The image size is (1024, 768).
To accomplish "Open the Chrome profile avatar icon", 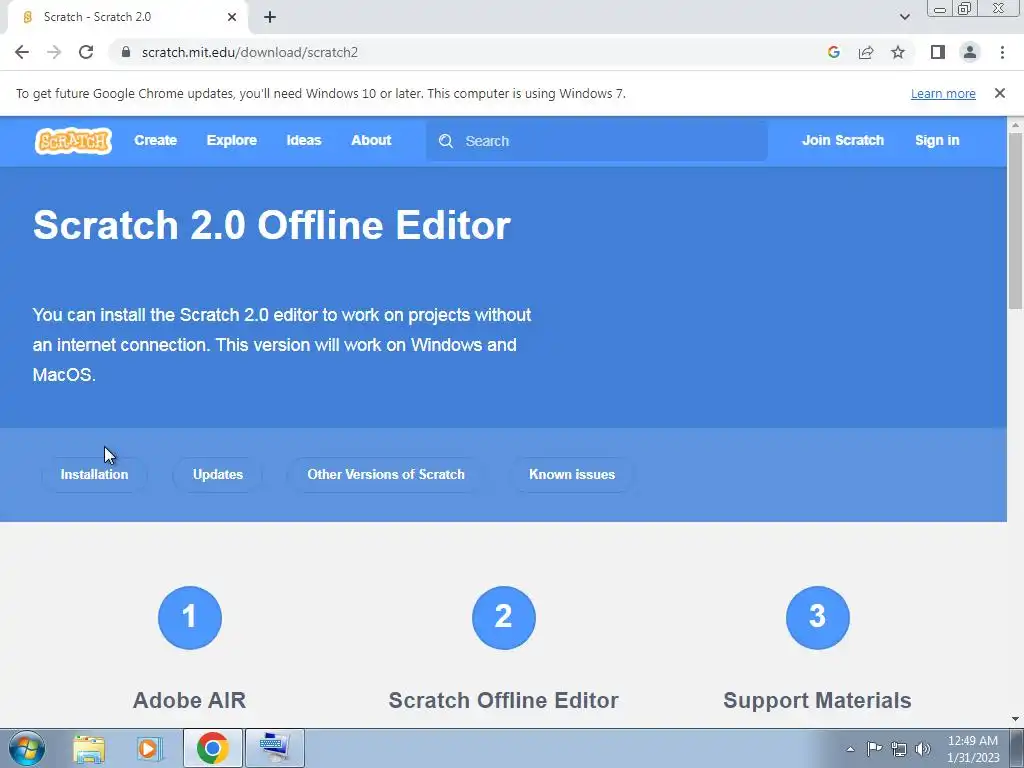I will click(970, 52).
